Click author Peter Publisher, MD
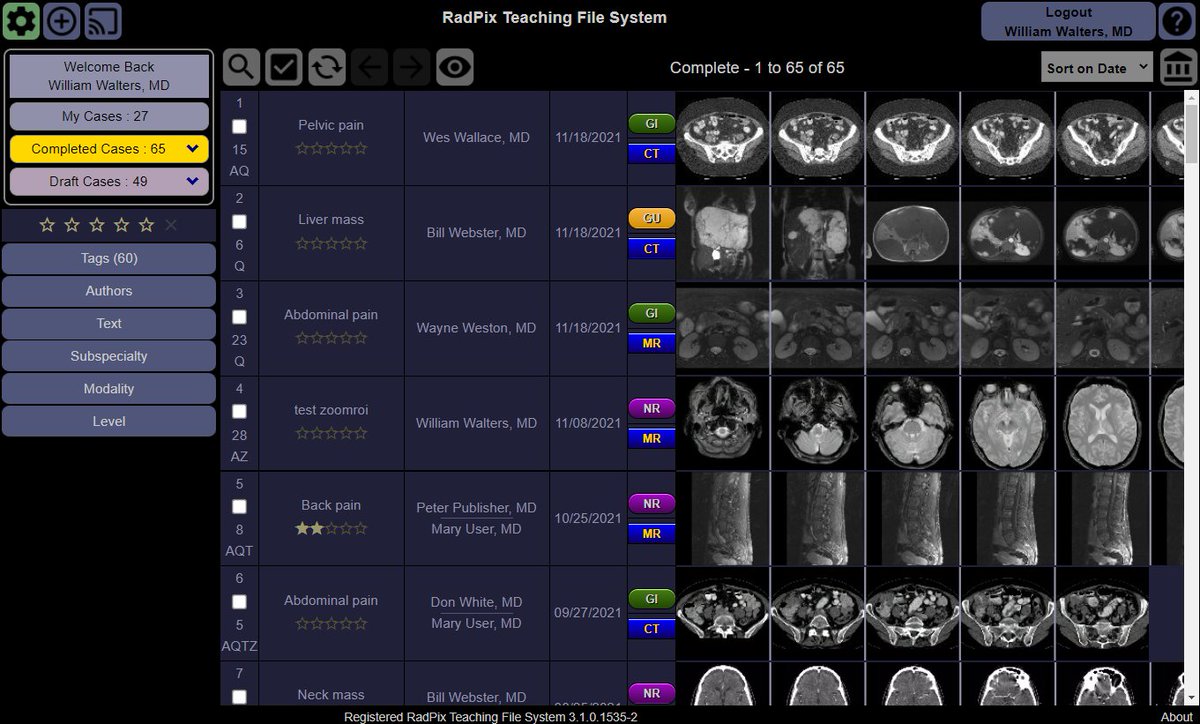This screenshot has width=1200, height=724. 476,507
